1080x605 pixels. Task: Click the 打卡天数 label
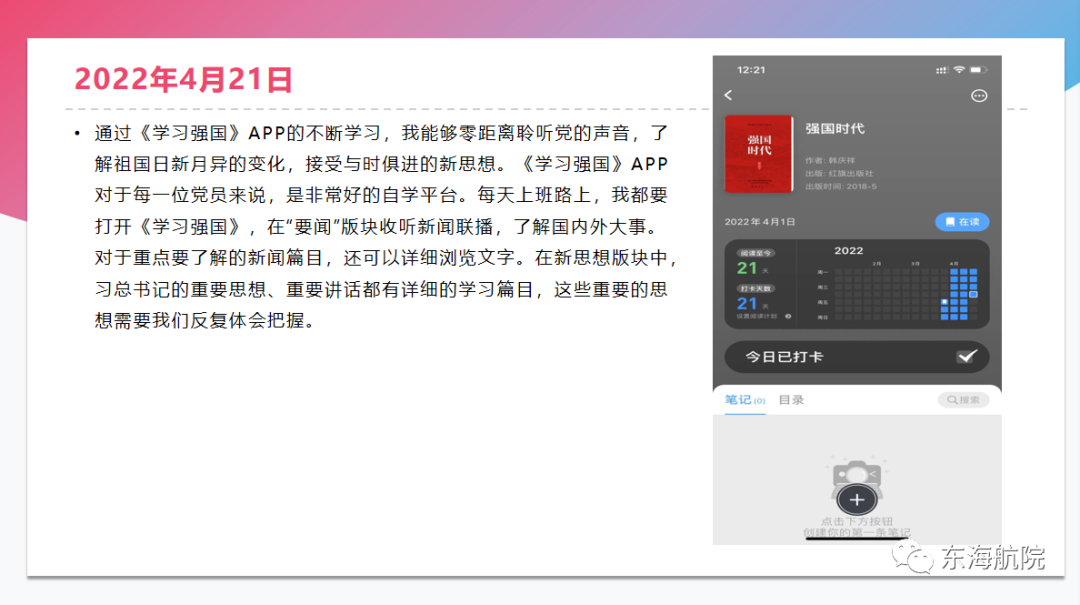click(755, 289)
